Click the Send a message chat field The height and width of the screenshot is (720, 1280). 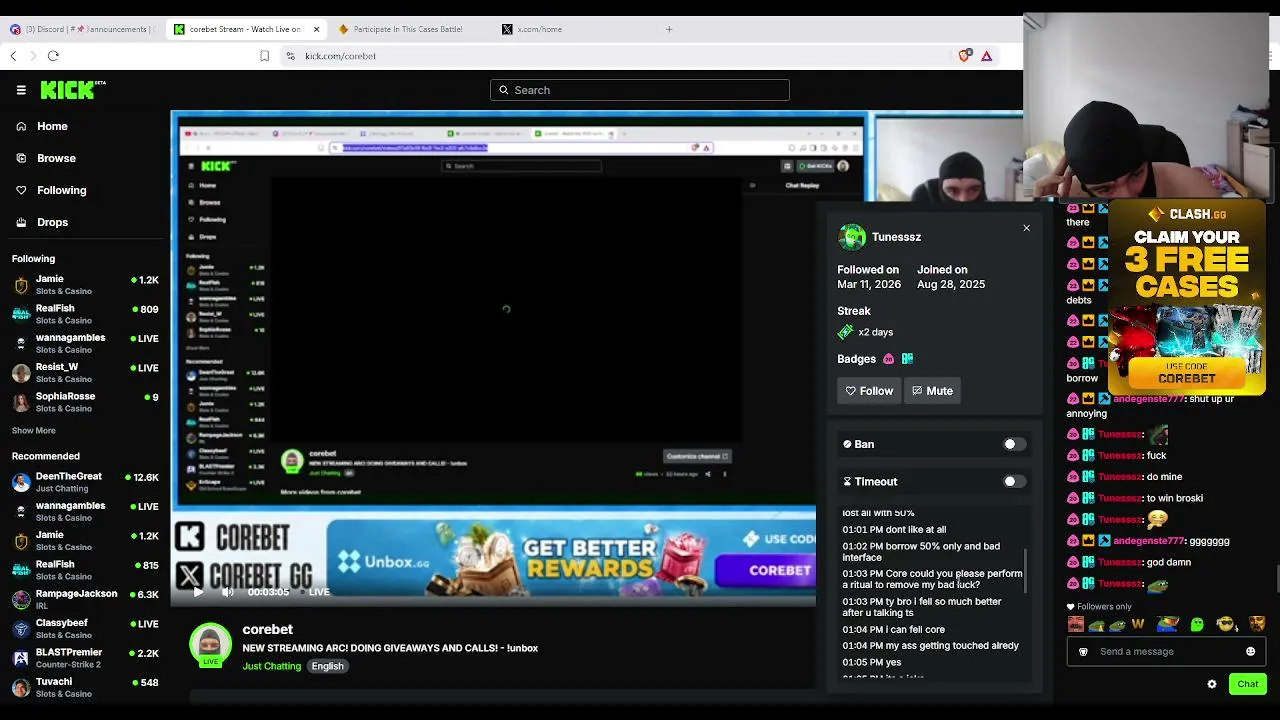click(x=1166, y=651)
